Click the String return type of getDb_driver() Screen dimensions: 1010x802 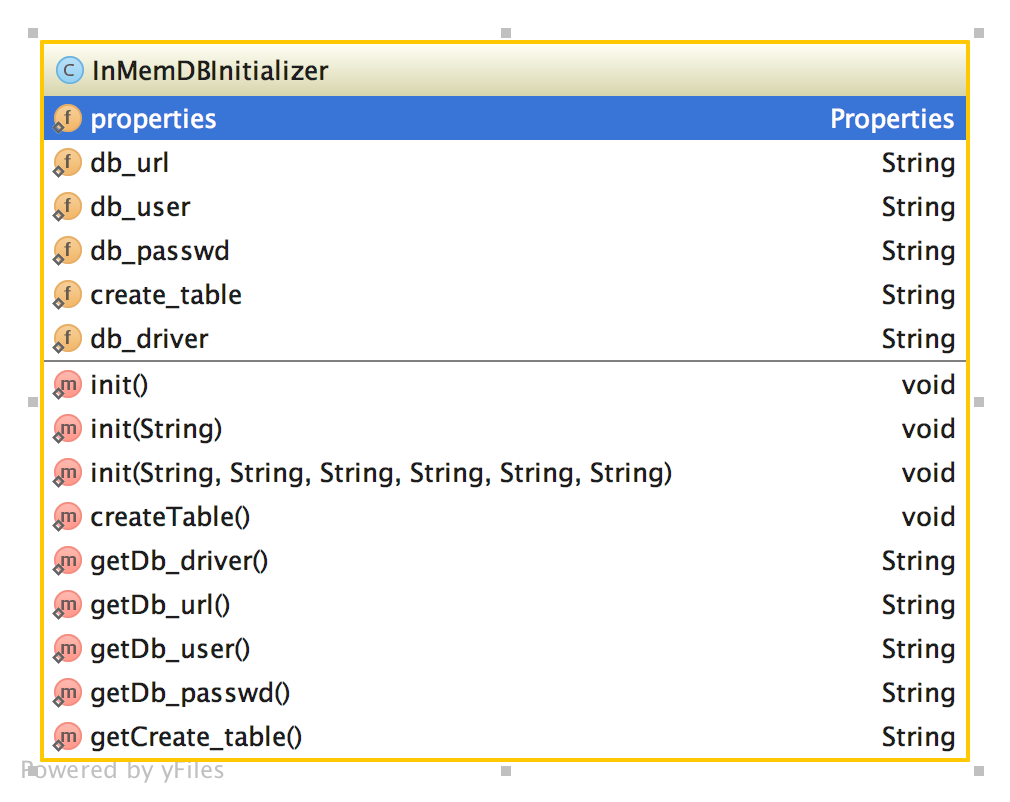point(918,562)
